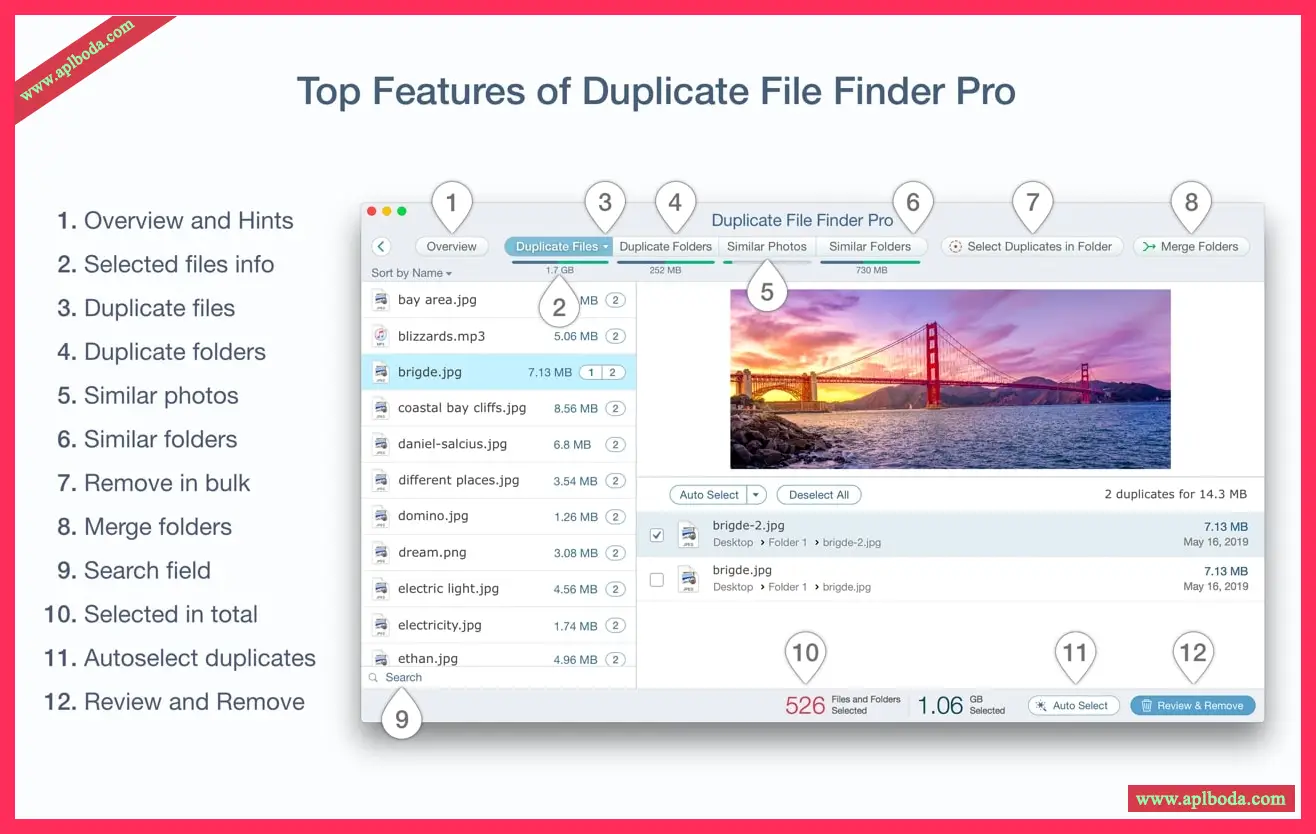Select the coastal bay cliffs.jpg name
This screenshot has height=834, width=1316.
coord(462,408)
